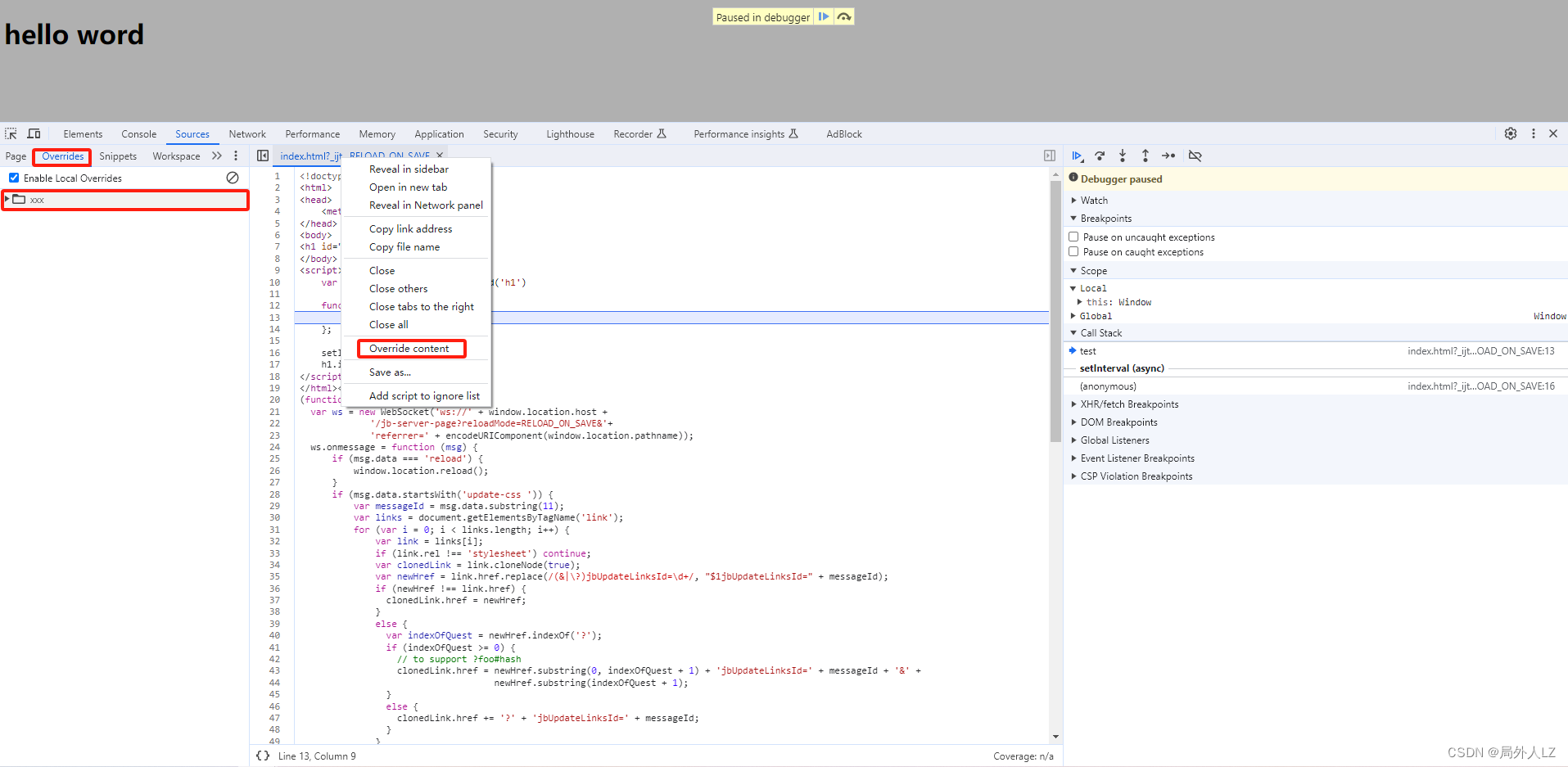Deactivate breakpoints icon

1195,156
